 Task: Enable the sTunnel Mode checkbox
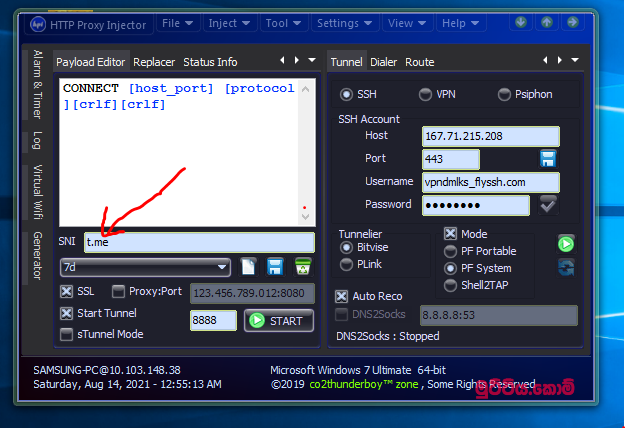tap(66, 334)
